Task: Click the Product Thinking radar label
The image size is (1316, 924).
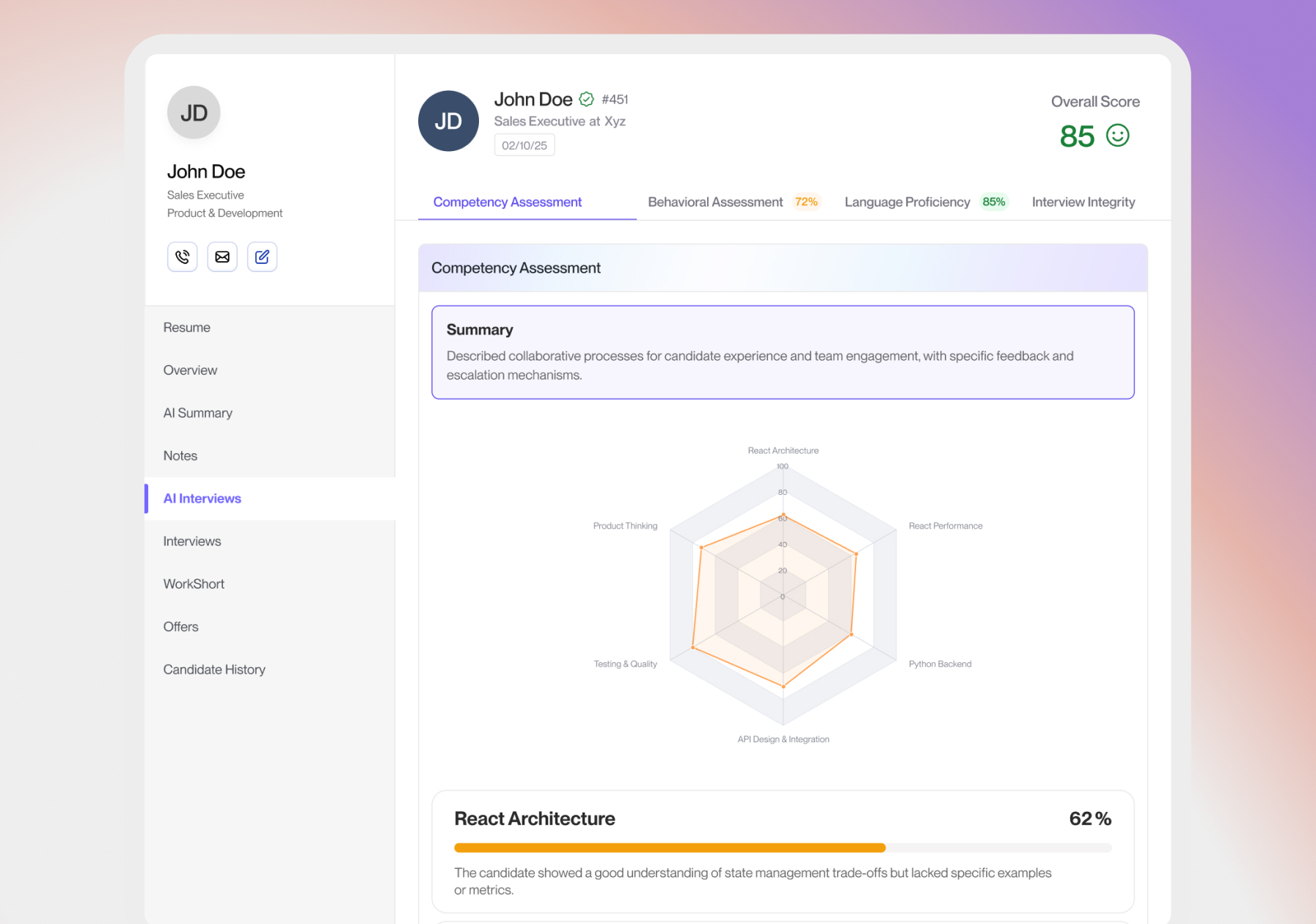Action: pyautogui.click(x=625, y=526)
